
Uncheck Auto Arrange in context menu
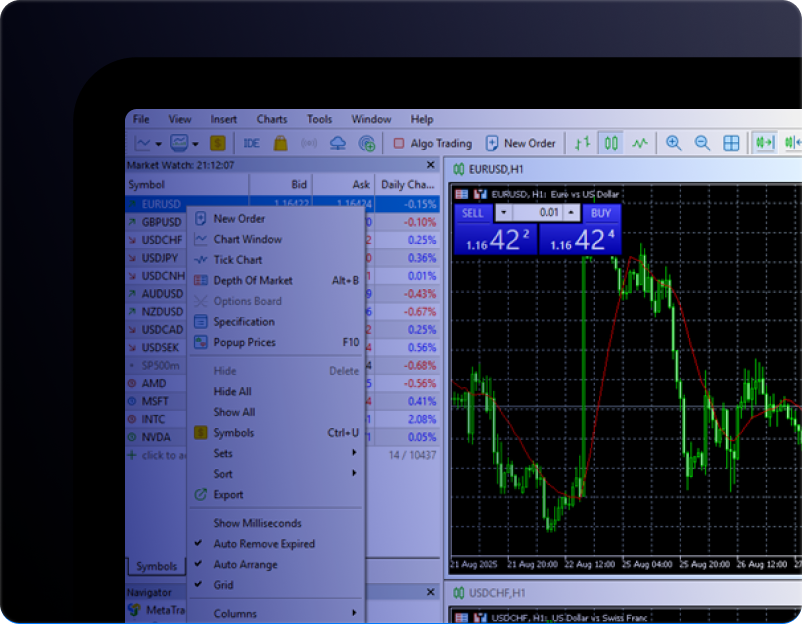pos(245,565)
